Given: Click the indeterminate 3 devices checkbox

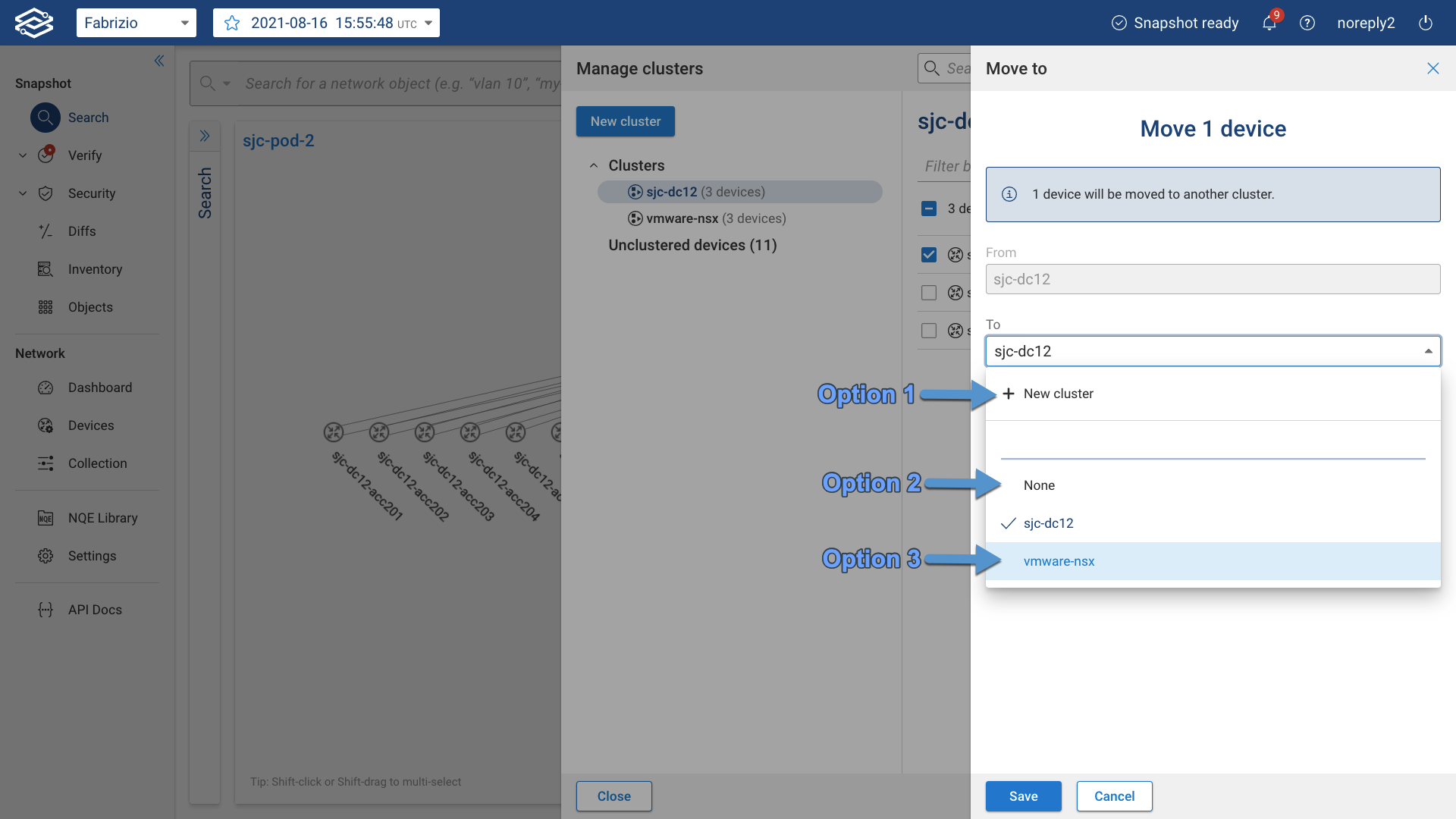Looking at the screenshot, I should point(928,208).
